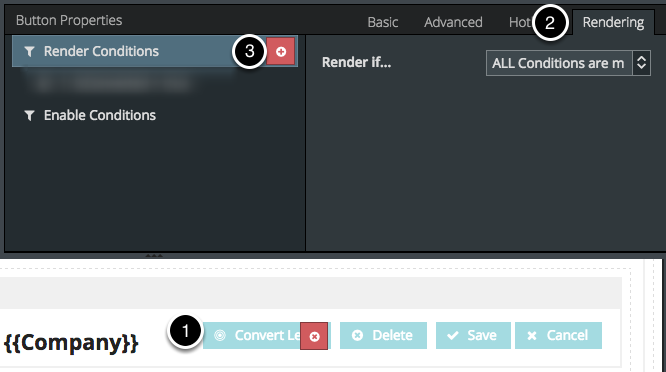Remove the Convert Lead button using red x
The width and height of the screenshot is (666, 372).
pos(314,336)
